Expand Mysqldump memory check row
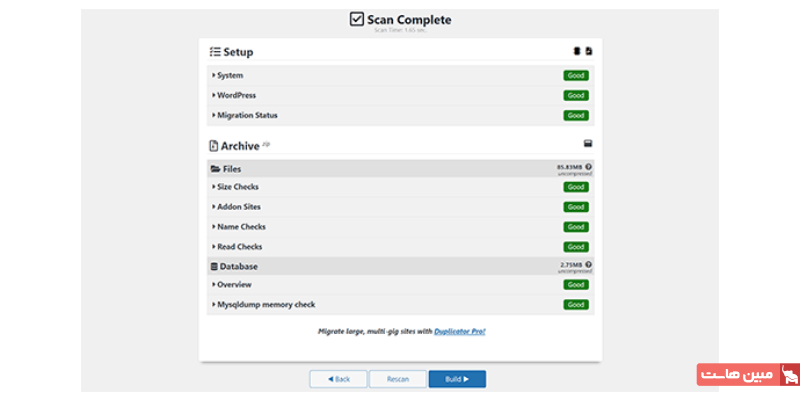The width and height of the screenshot is (800, 400). point(265,304)
